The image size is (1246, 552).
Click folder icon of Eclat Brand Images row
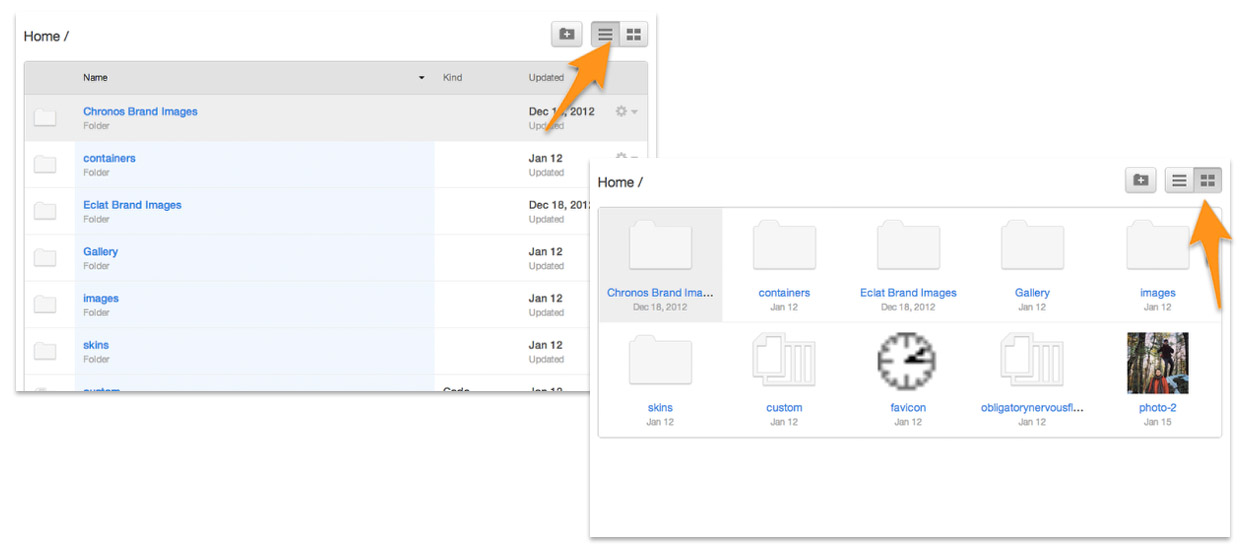(x=45, y=211)
